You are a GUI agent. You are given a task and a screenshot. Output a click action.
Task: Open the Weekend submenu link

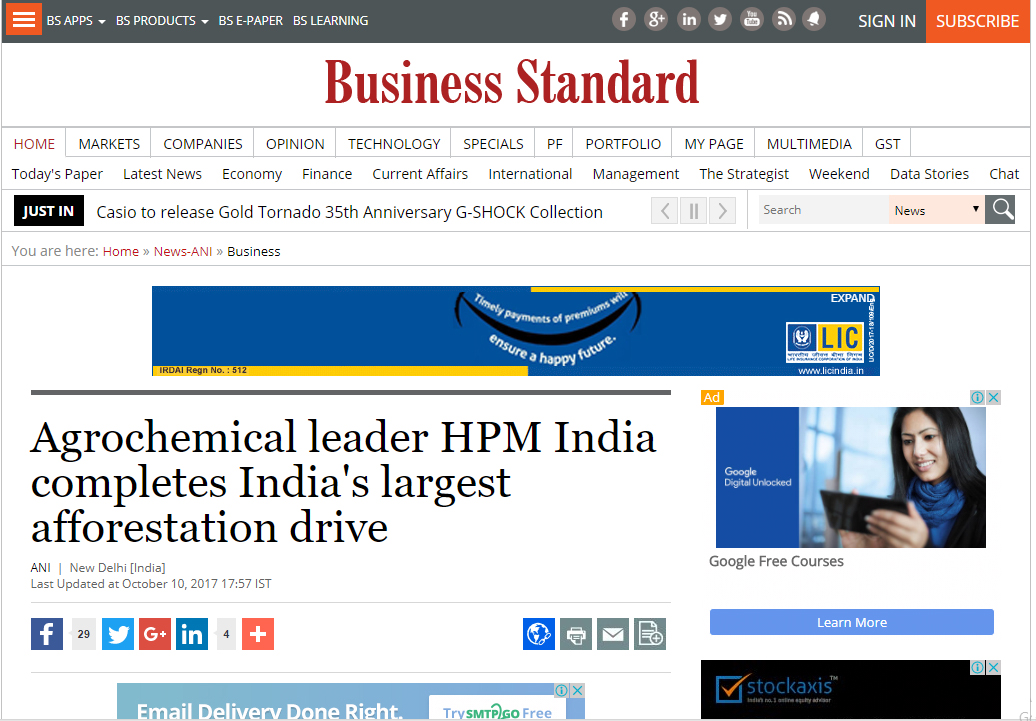839,174
